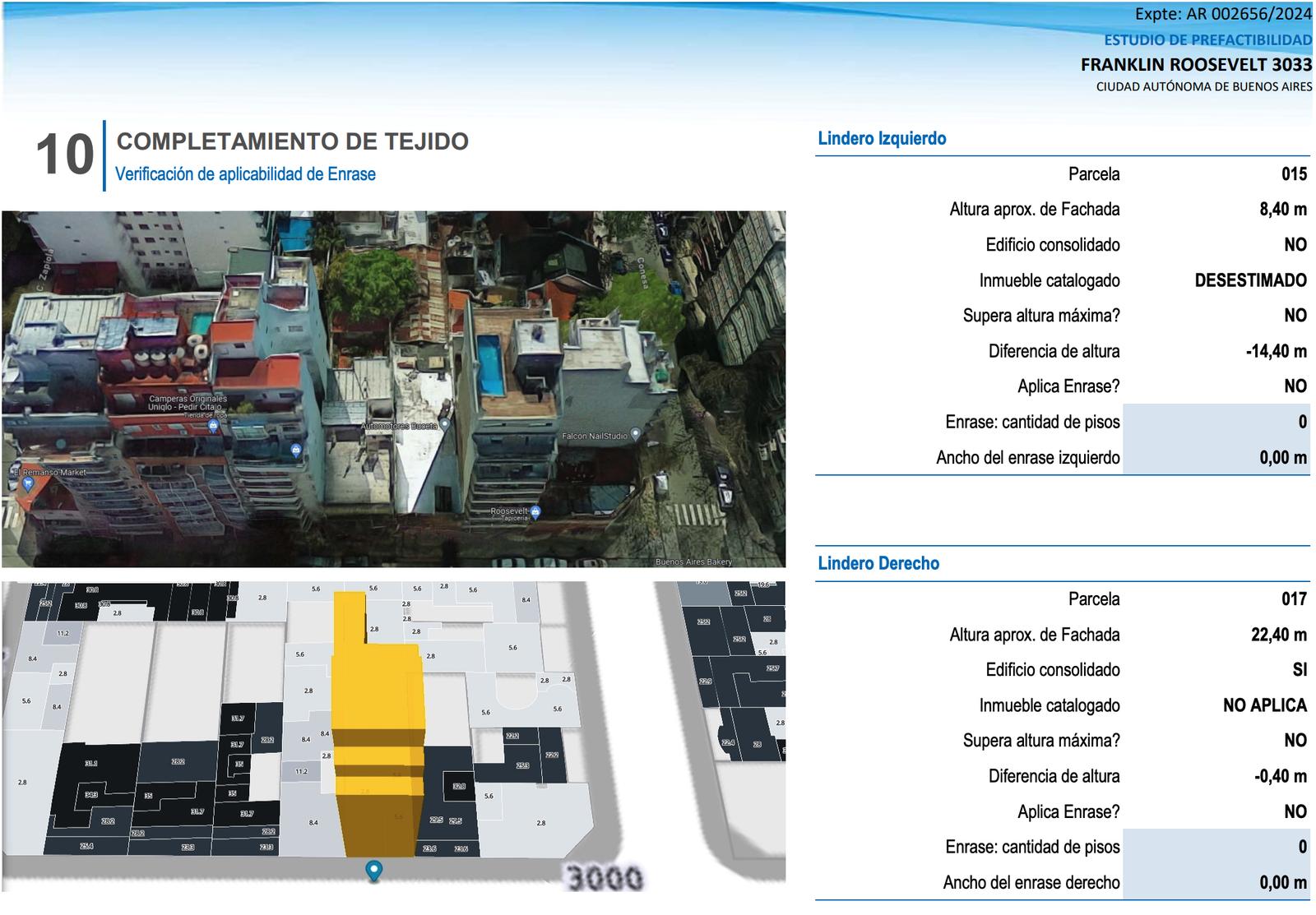This screenshot has width=1316, height=915.
Task: Click the yellow highlighted parcel in 3D map
Action: tap(378, 723)
